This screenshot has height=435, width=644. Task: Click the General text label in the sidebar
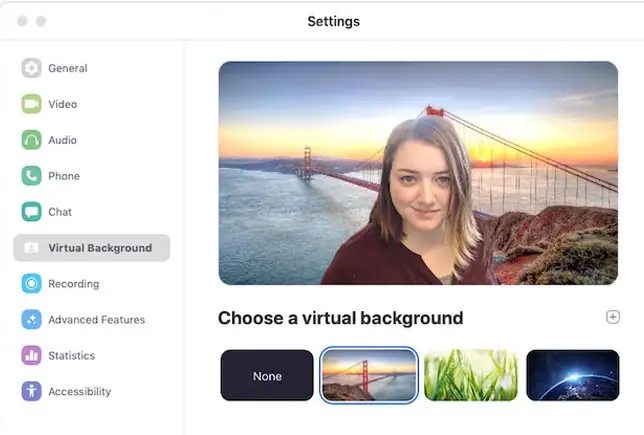[x=68, y=68]
